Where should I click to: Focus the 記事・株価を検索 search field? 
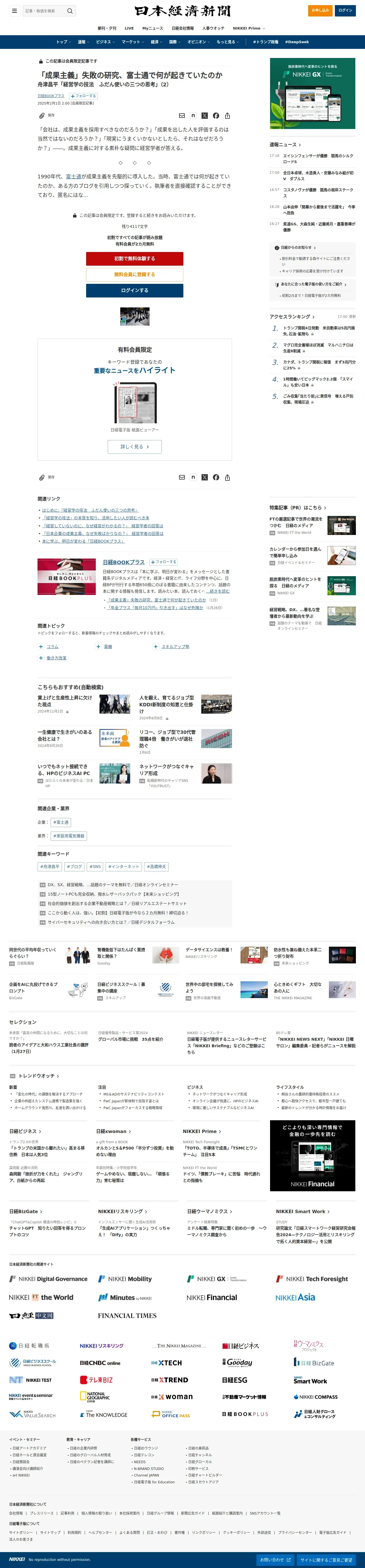tap(44, 11)
